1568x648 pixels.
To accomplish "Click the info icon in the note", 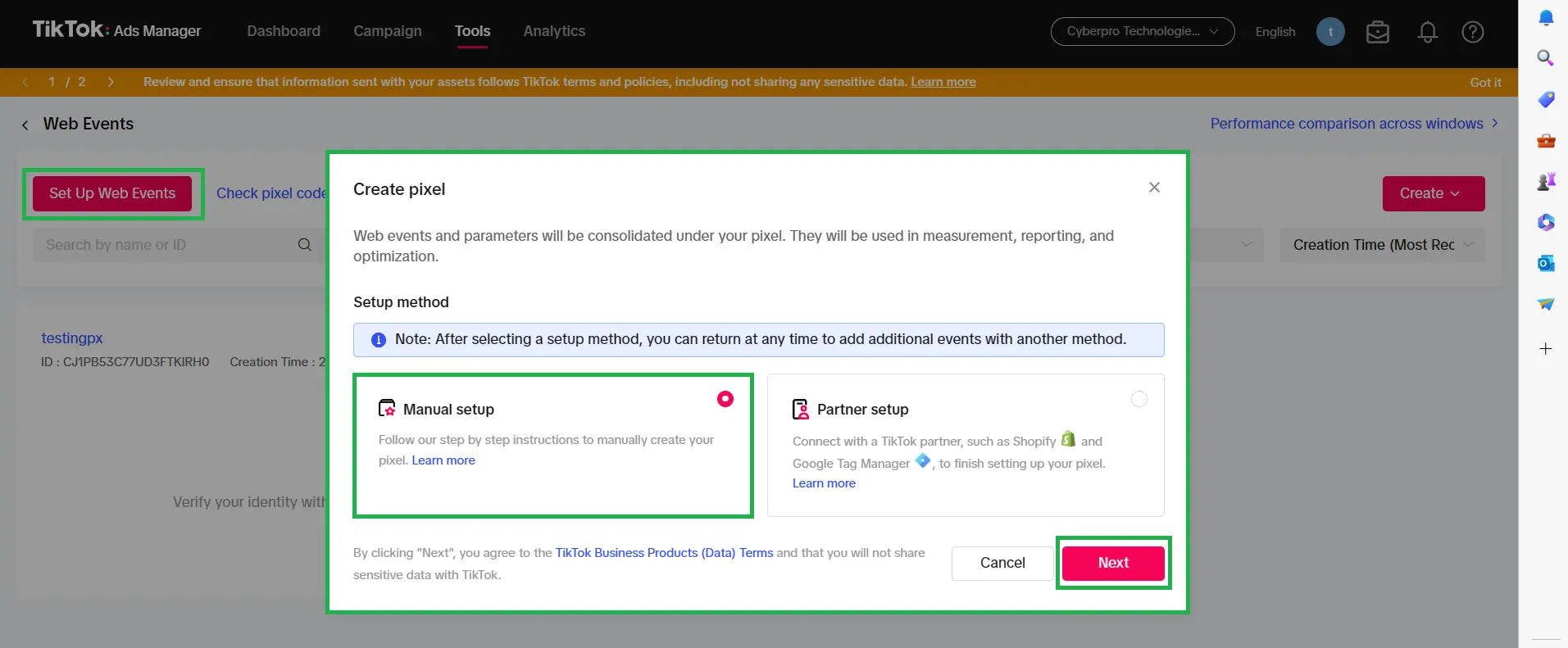I will 379,340.
